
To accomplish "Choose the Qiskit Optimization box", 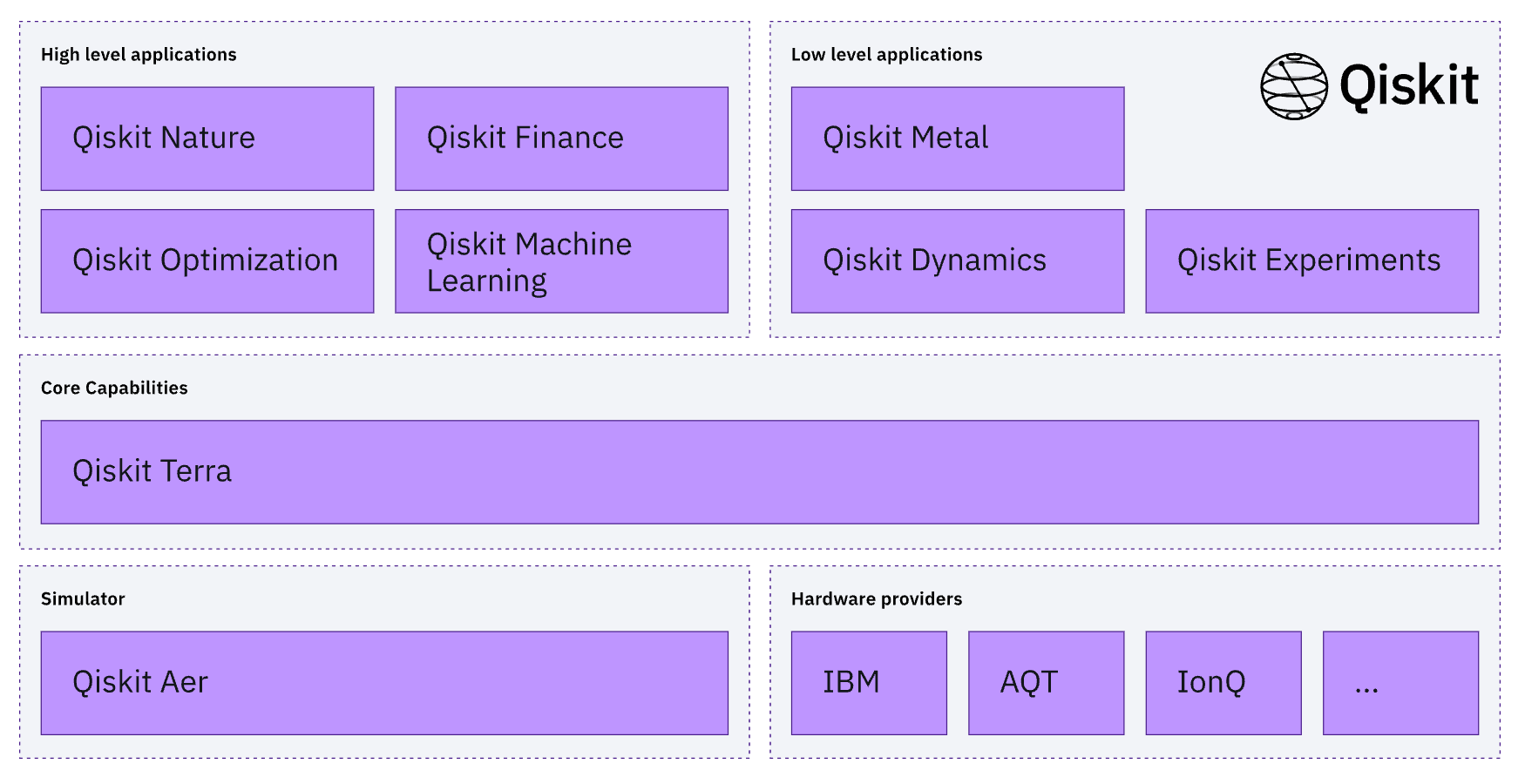I will (x=207, y=261).
